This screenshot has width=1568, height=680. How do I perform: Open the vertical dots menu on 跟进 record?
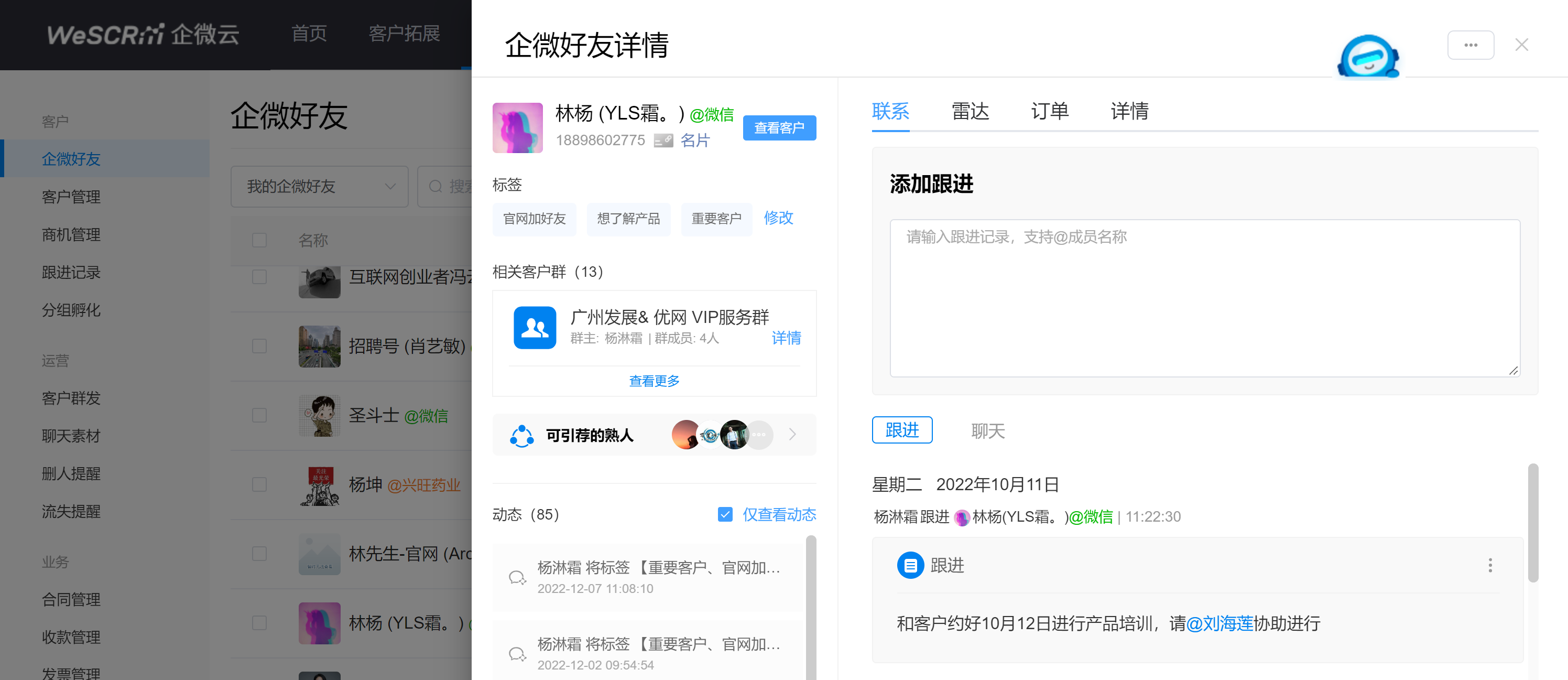pos(1489,566)
